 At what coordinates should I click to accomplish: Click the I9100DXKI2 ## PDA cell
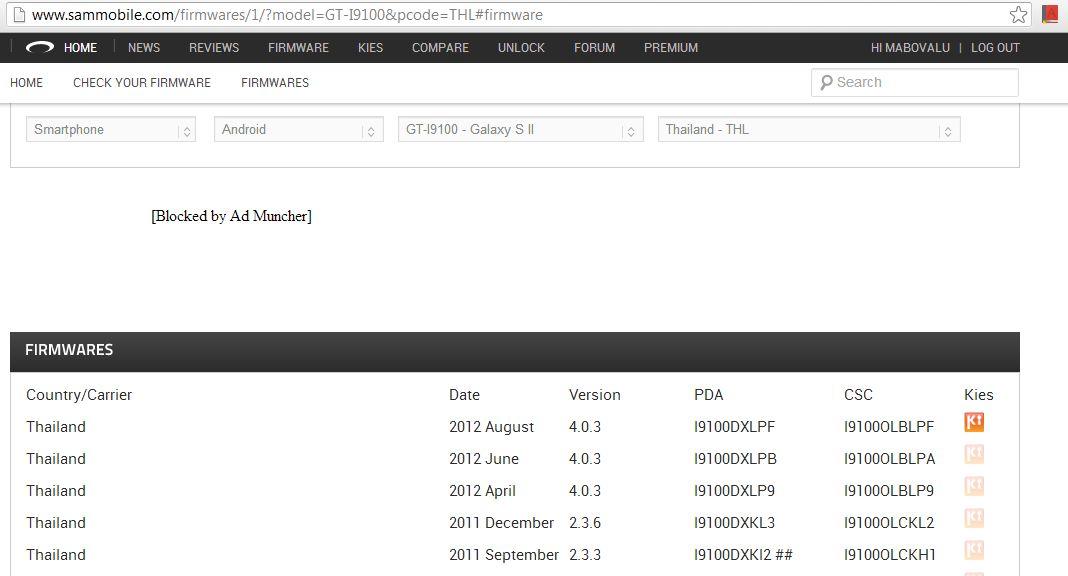pos(743,555)
